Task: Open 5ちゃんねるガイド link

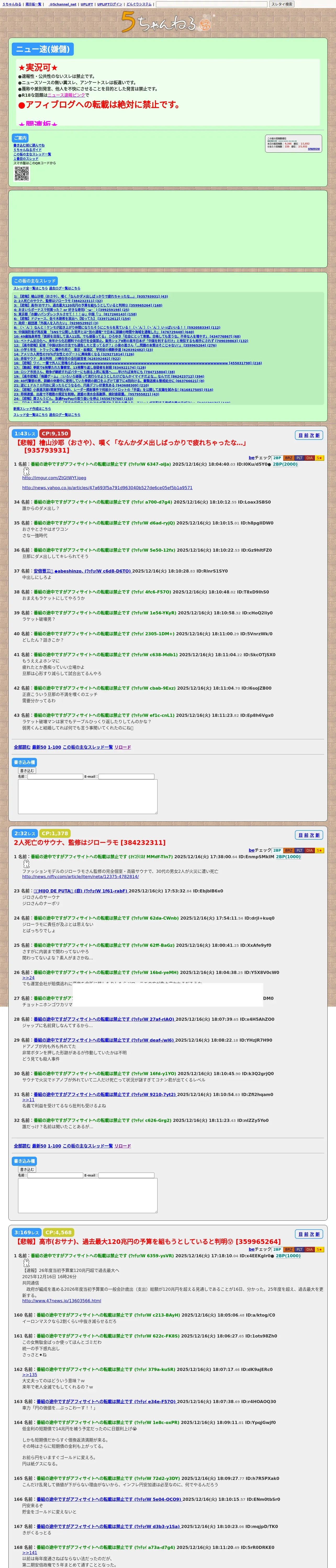Action: pos(27,150)
